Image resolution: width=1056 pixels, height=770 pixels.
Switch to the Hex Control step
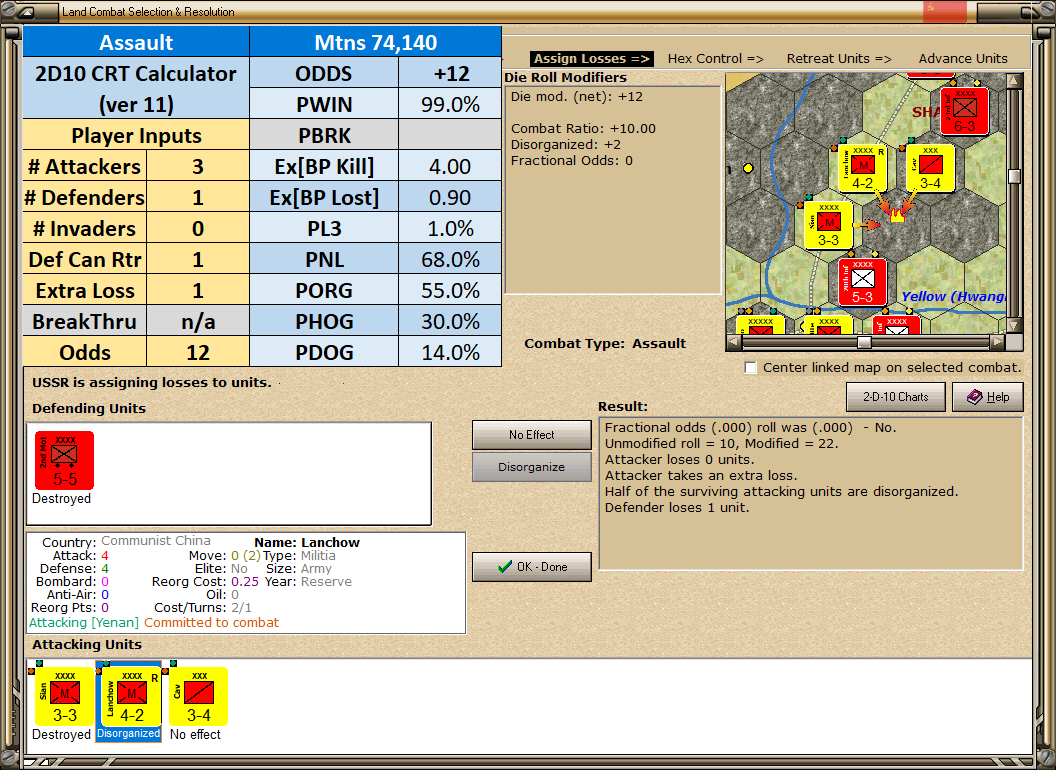point(715,58)
